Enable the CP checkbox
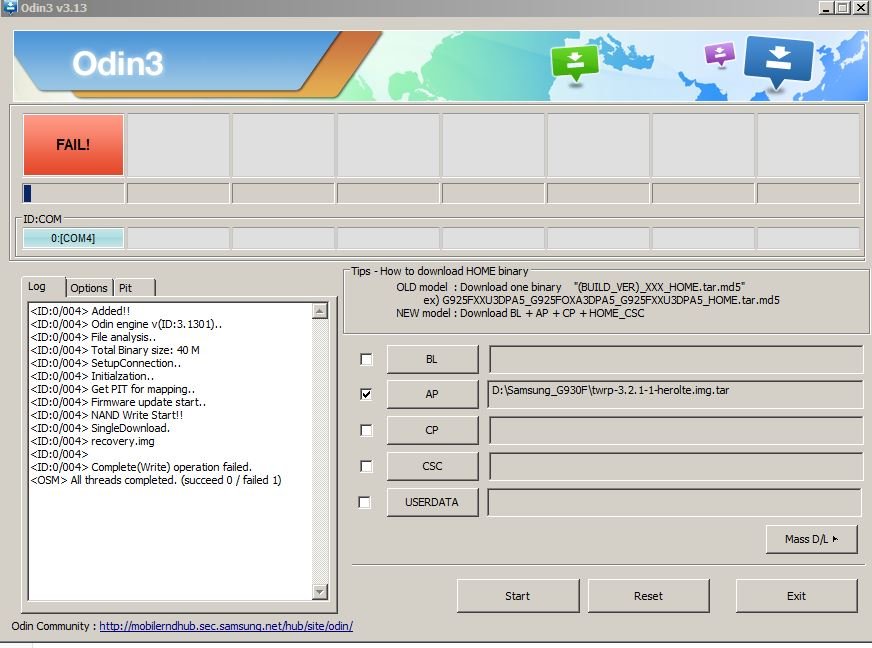The image size is (872, 648). [x=366, y=431]
